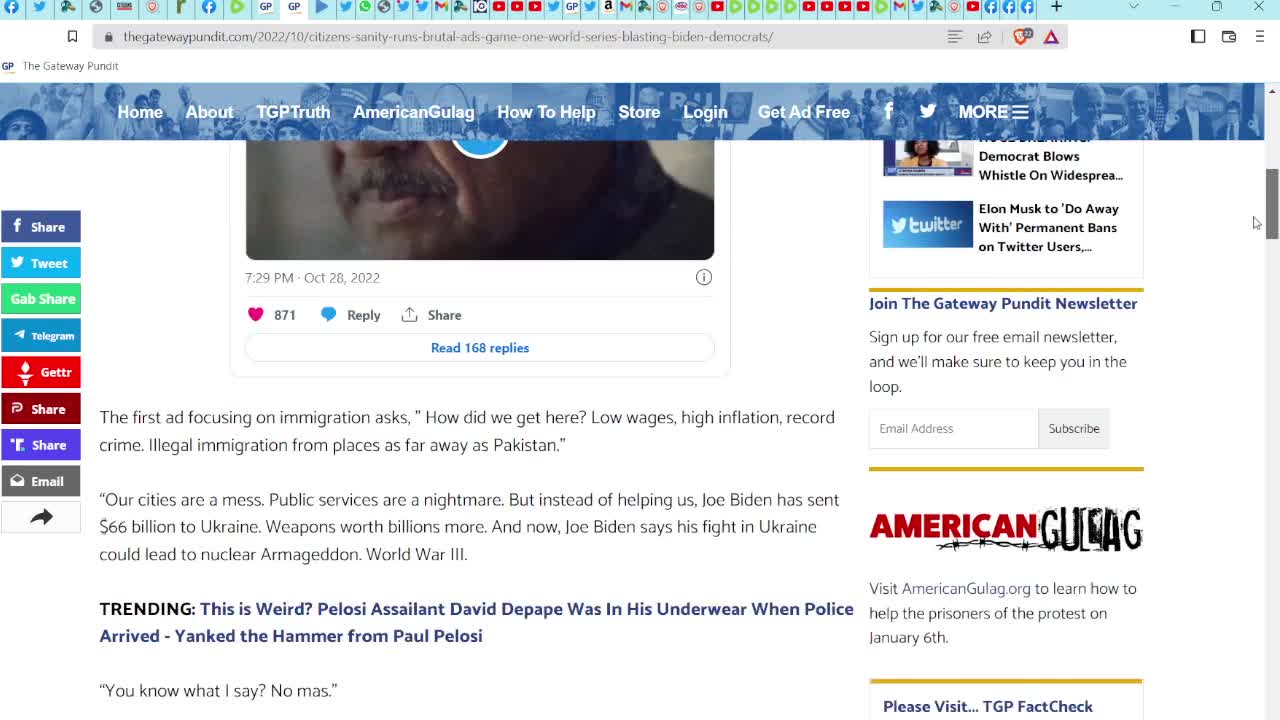Image resolution: width=1280 pixels, height=720 pixels.
Task: Click the address bar URL text
Action: [x=448, y=36]
